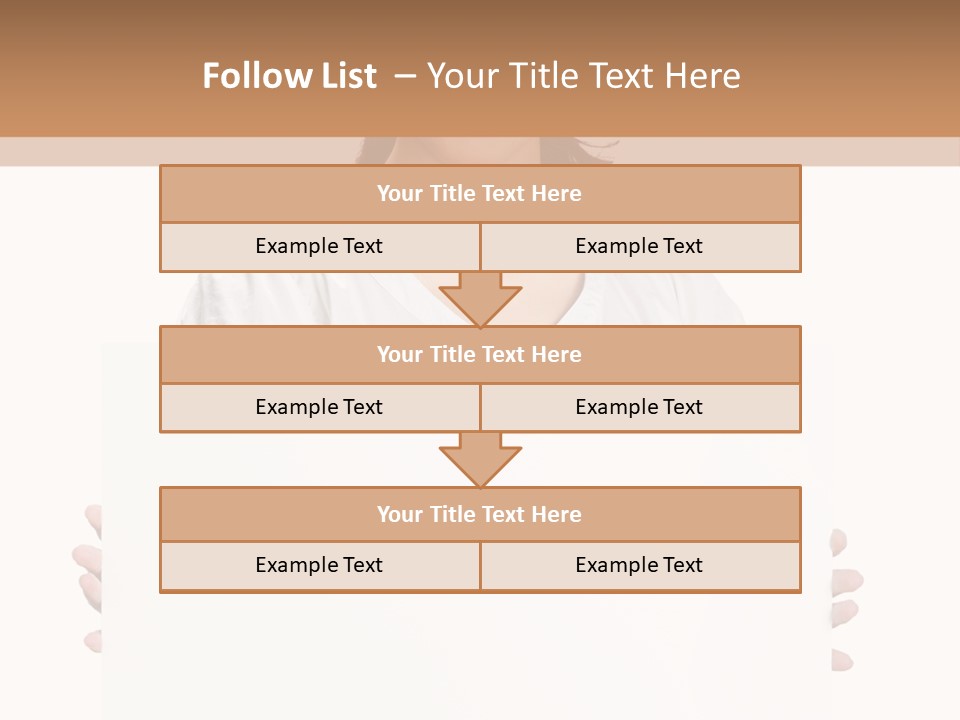Click the right 'Example Text' cell in the middle block

click(639, 407)
